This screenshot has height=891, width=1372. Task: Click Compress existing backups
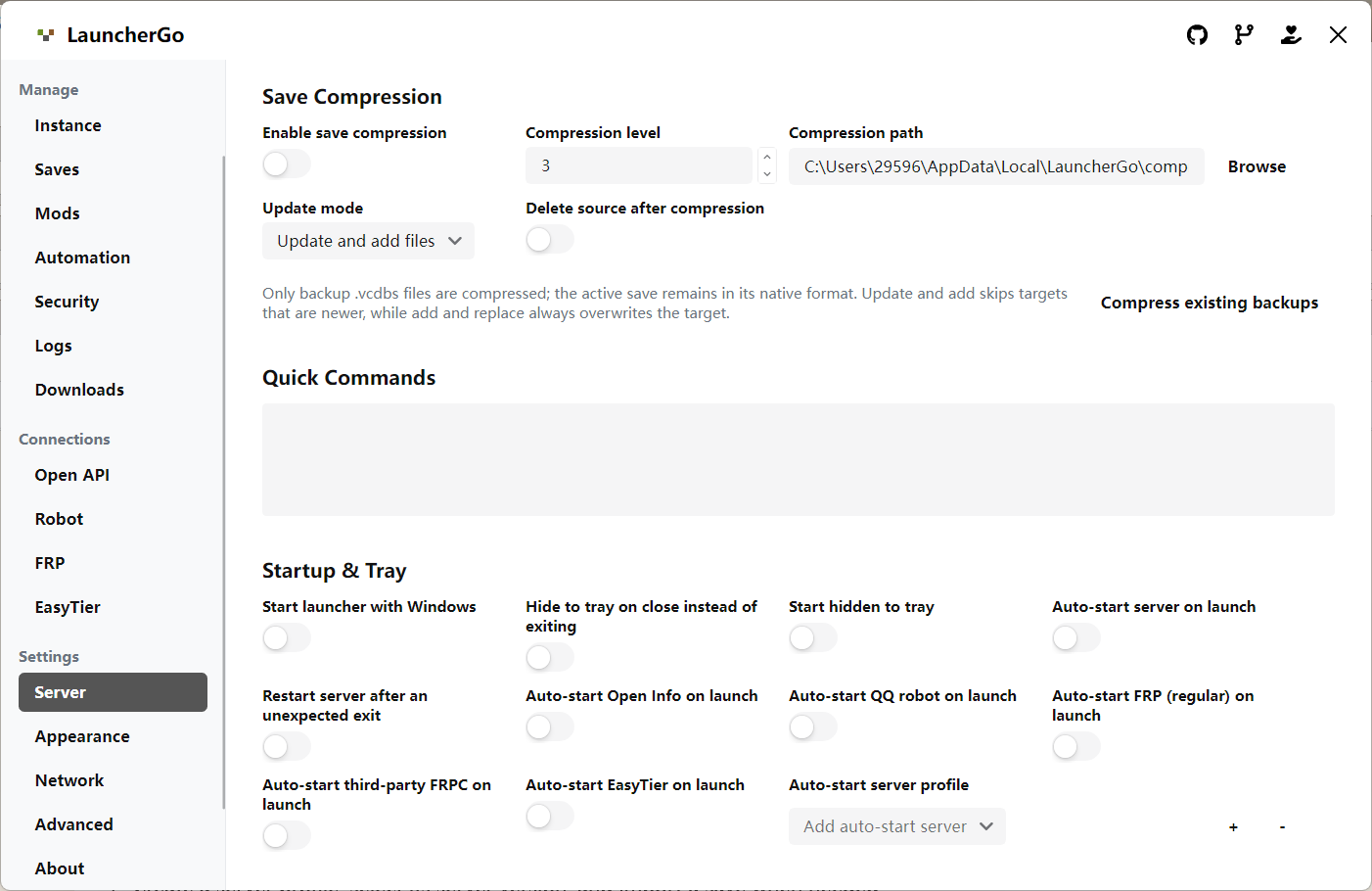[x=1210, y=303]
